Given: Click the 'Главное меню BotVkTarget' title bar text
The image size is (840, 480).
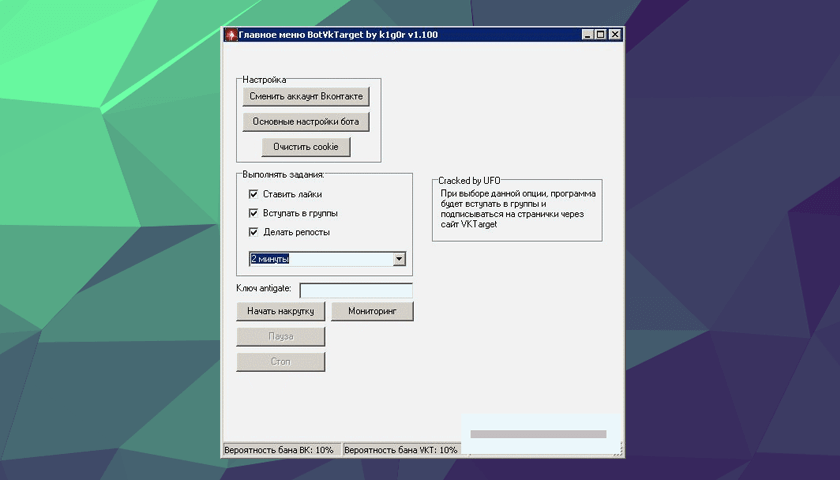Looking at the screenshot, I should click(x=338, y=35).
